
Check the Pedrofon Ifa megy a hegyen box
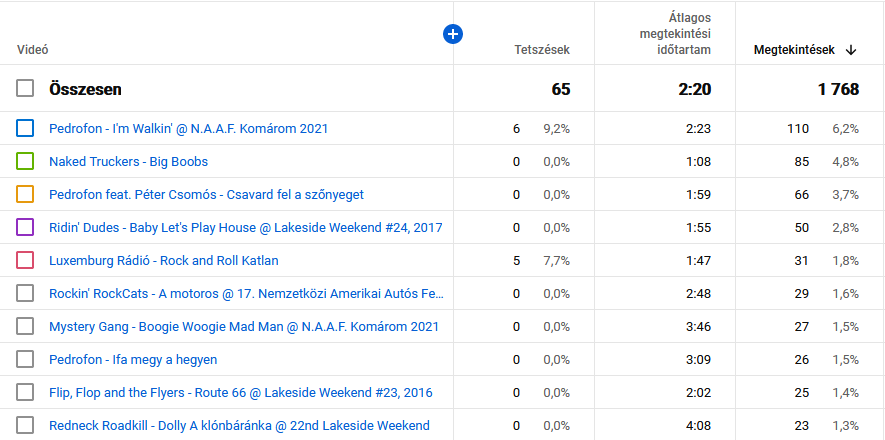[x=26, y=359]
